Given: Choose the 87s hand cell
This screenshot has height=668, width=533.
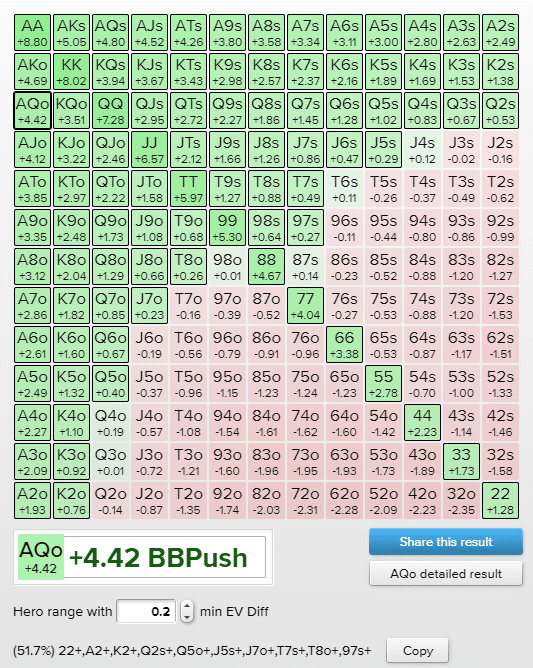Looking at the screenshot, I should (x=305, y=267).
